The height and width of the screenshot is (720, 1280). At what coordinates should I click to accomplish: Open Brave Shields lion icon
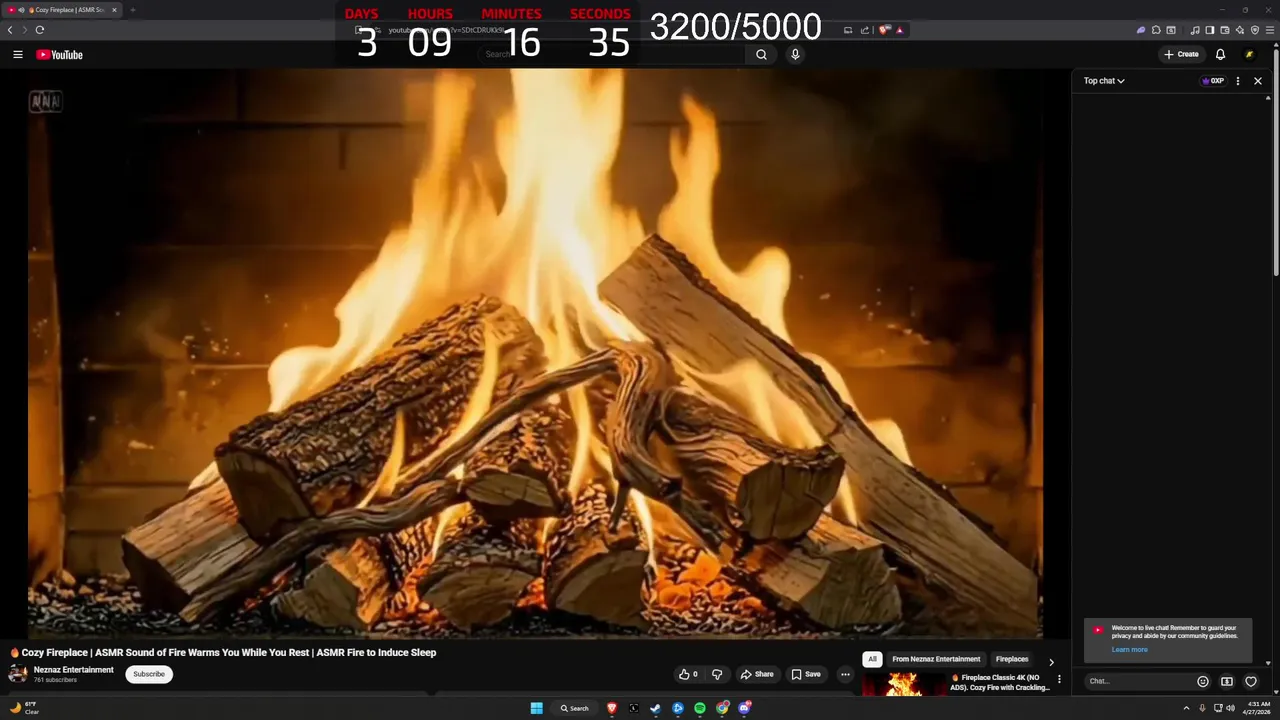pos(885,30)
